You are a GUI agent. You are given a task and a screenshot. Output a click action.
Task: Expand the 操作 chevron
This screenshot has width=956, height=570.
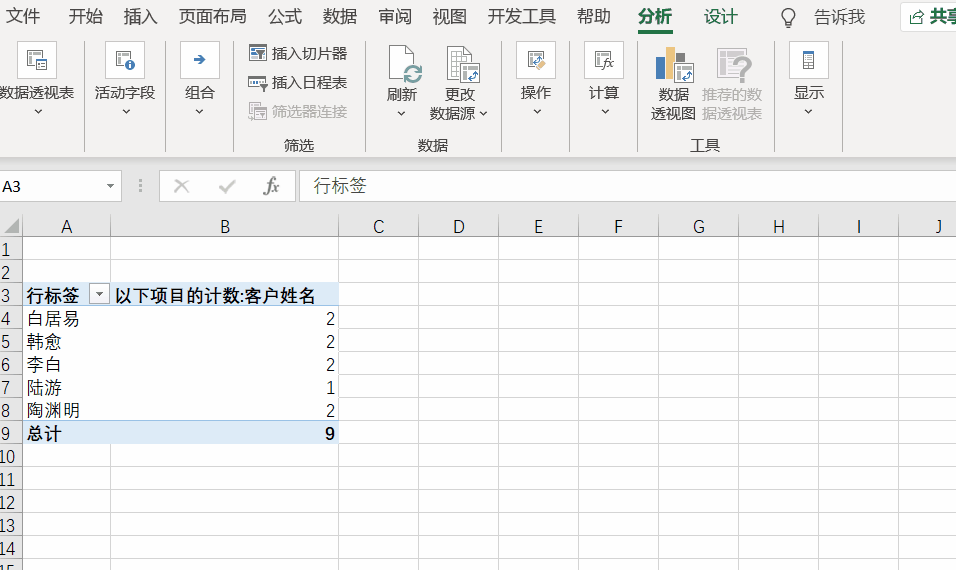click(537, 112)
